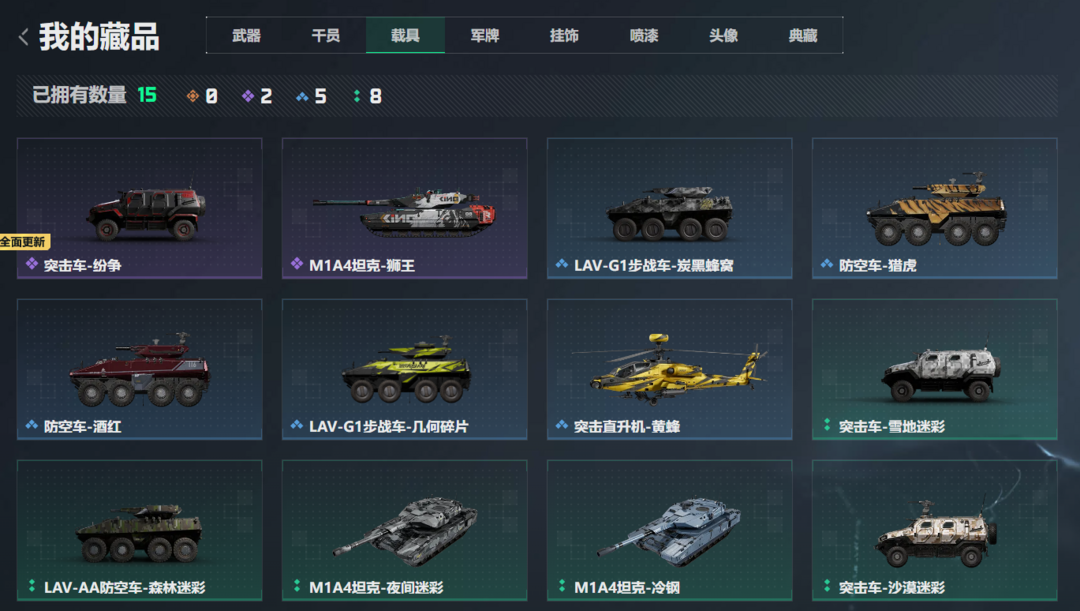Open the 干员 tab

point(326,36)
